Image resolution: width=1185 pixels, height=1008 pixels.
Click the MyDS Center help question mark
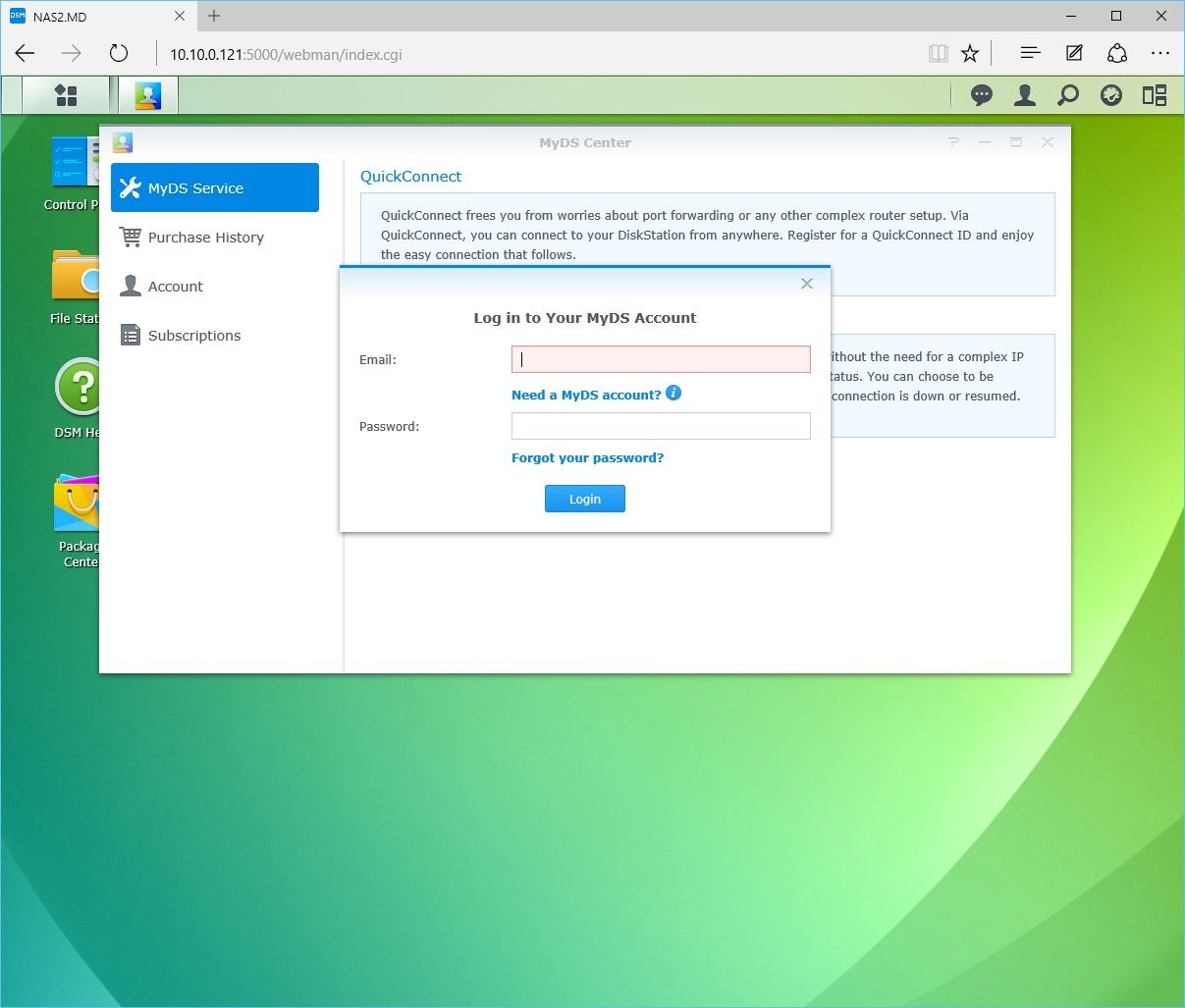[953, 142]
